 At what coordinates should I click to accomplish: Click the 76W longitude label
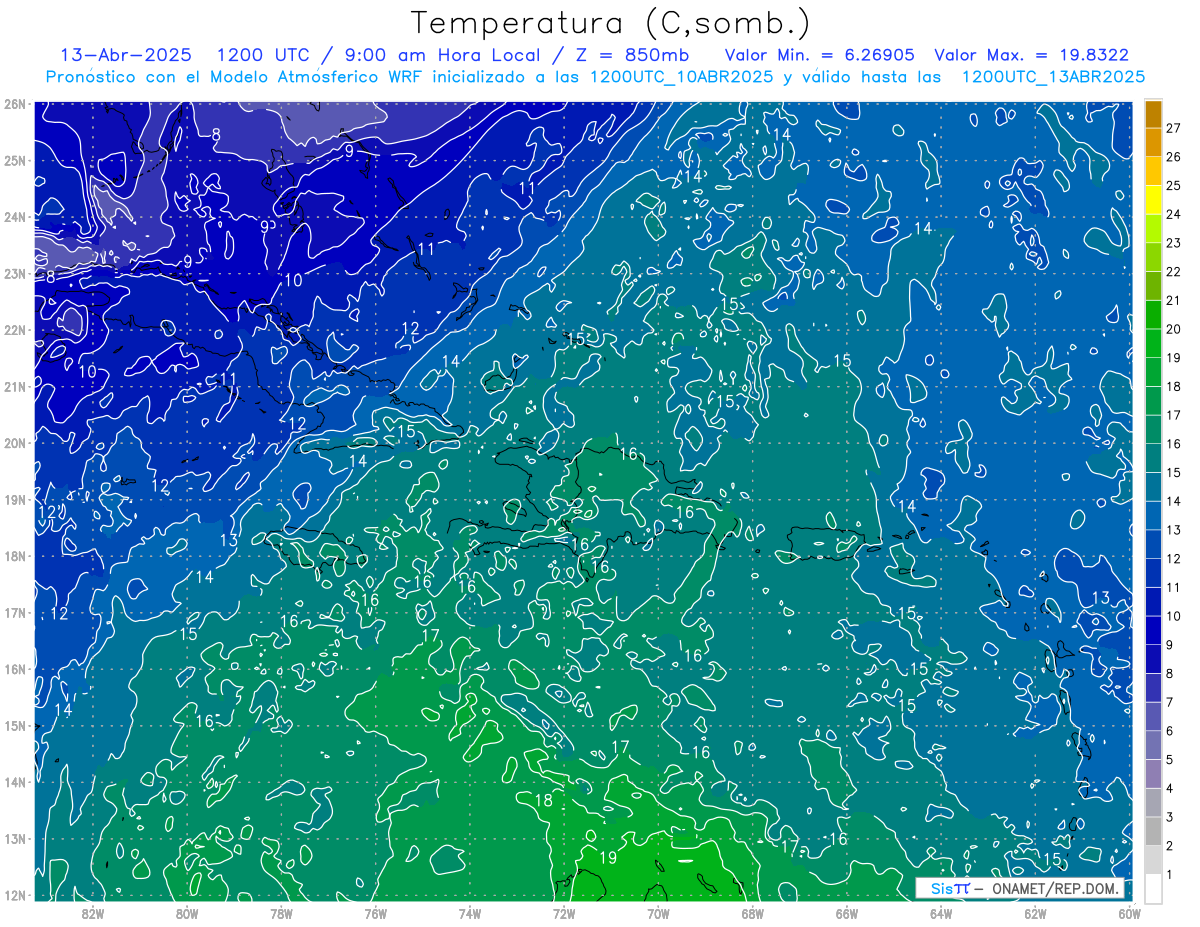tap(375, 913)
